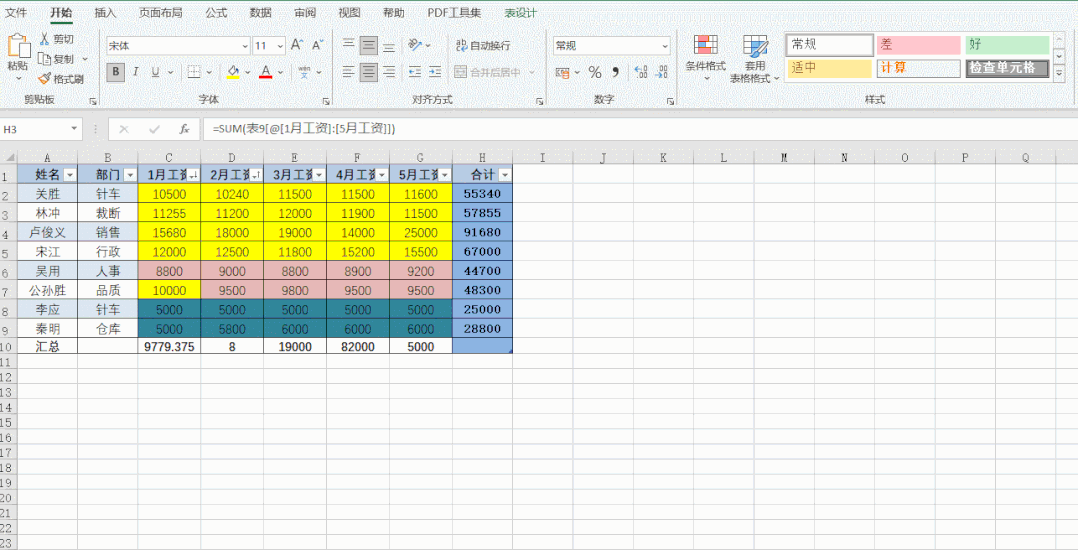Copy the selection with 复制
The image size is (1078, 550).
tap(57, 59)
